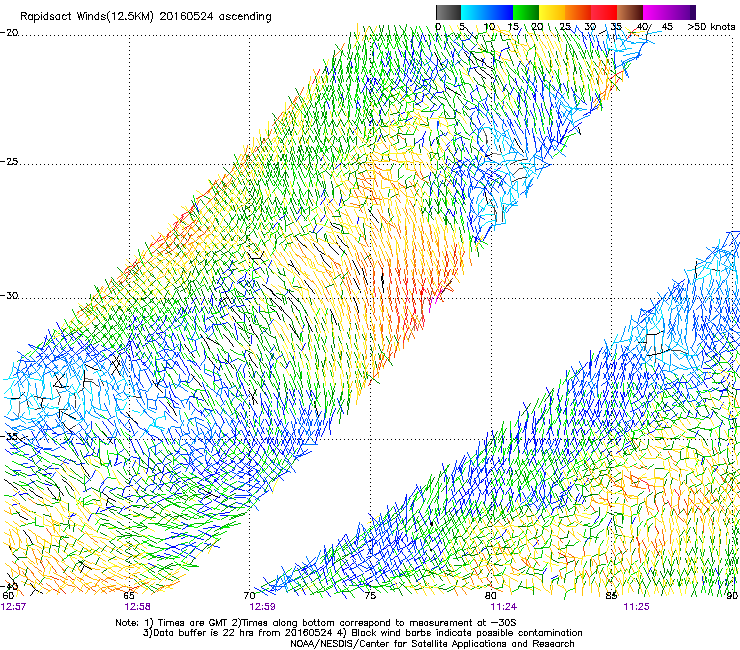The width and height of the screenshot is (740, 650).
Task: Click the longitude label '75'
Action: point(370,596)
